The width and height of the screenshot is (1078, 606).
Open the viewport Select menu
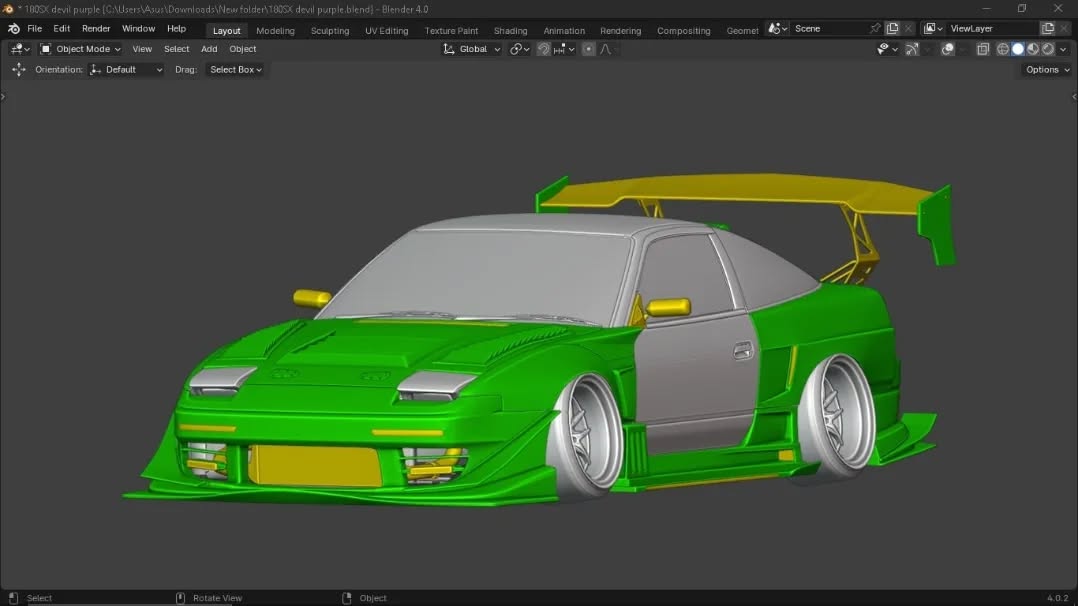tap(176, 49)
